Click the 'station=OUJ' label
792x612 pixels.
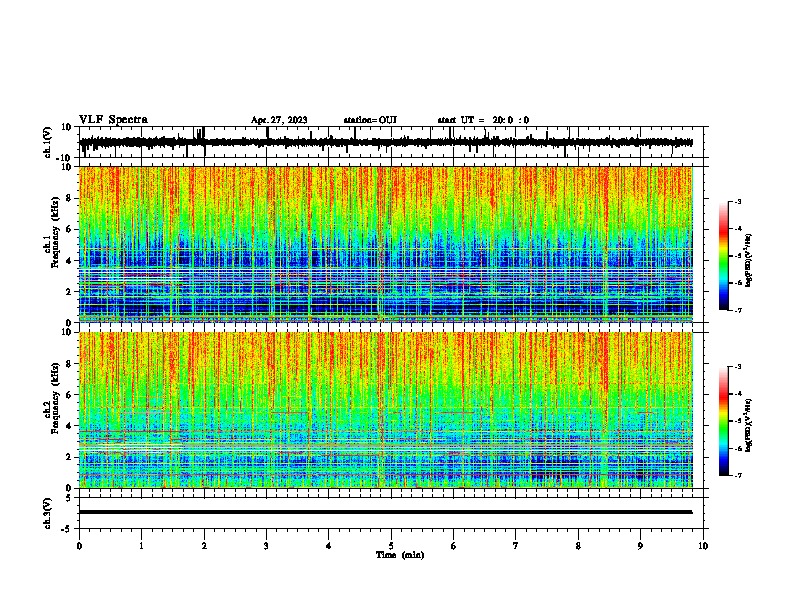(370, 120)
